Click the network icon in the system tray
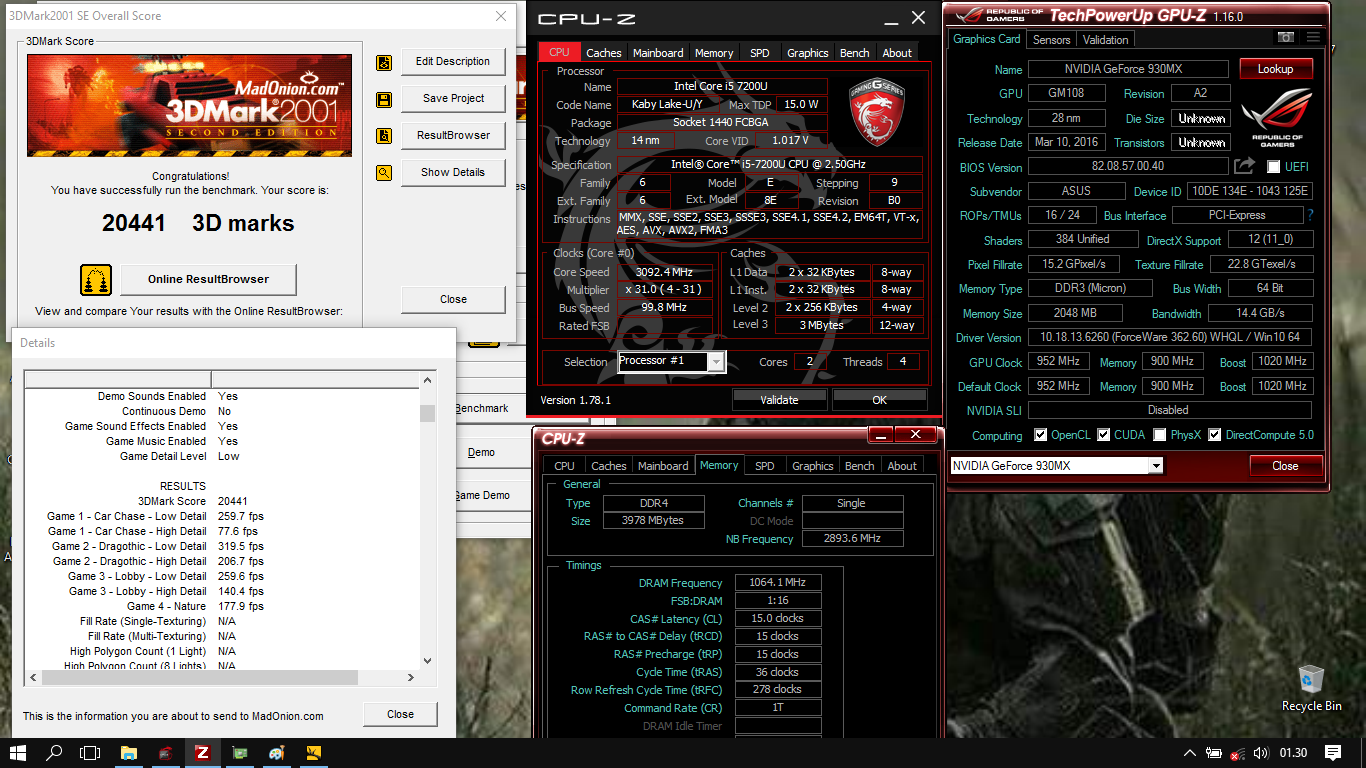The image size is (1366, 768). click(x=1237, y=752)
